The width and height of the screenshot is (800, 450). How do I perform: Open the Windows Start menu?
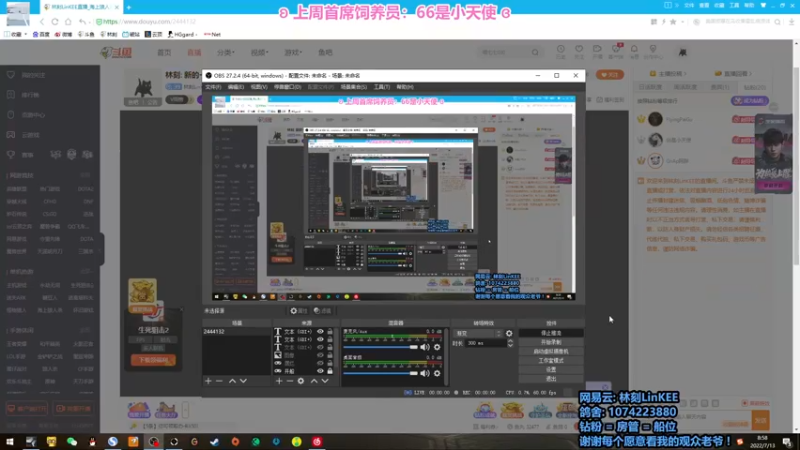coord(10,442)
